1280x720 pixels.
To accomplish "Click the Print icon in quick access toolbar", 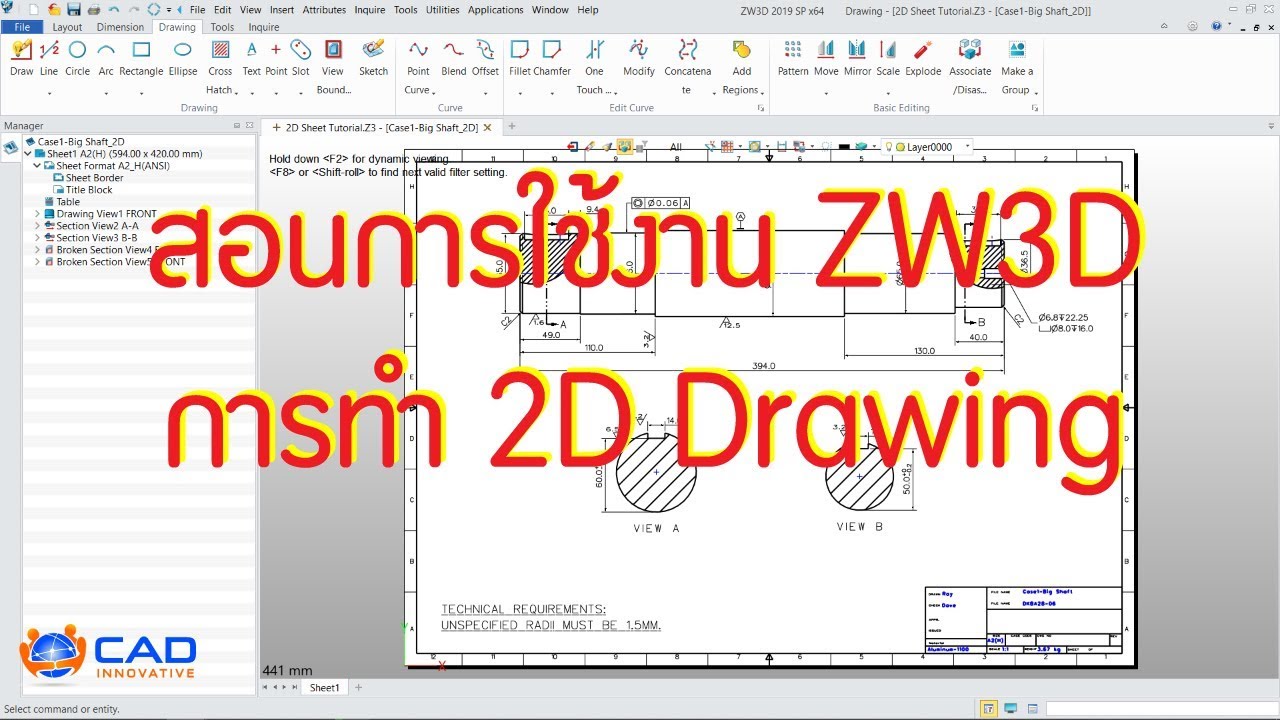I will [94, 9].
